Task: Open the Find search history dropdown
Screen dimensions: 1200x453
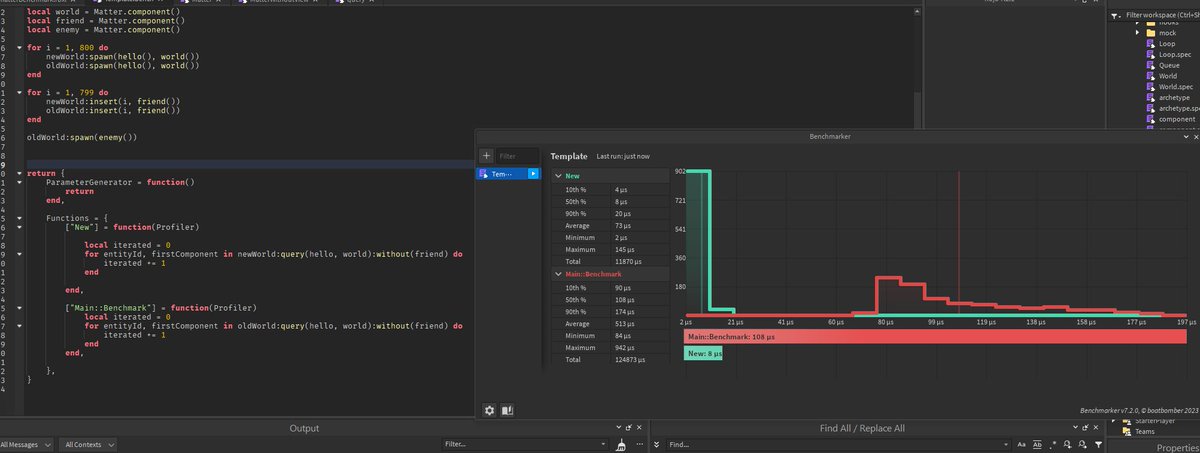Action: (x=1006, y=443)
